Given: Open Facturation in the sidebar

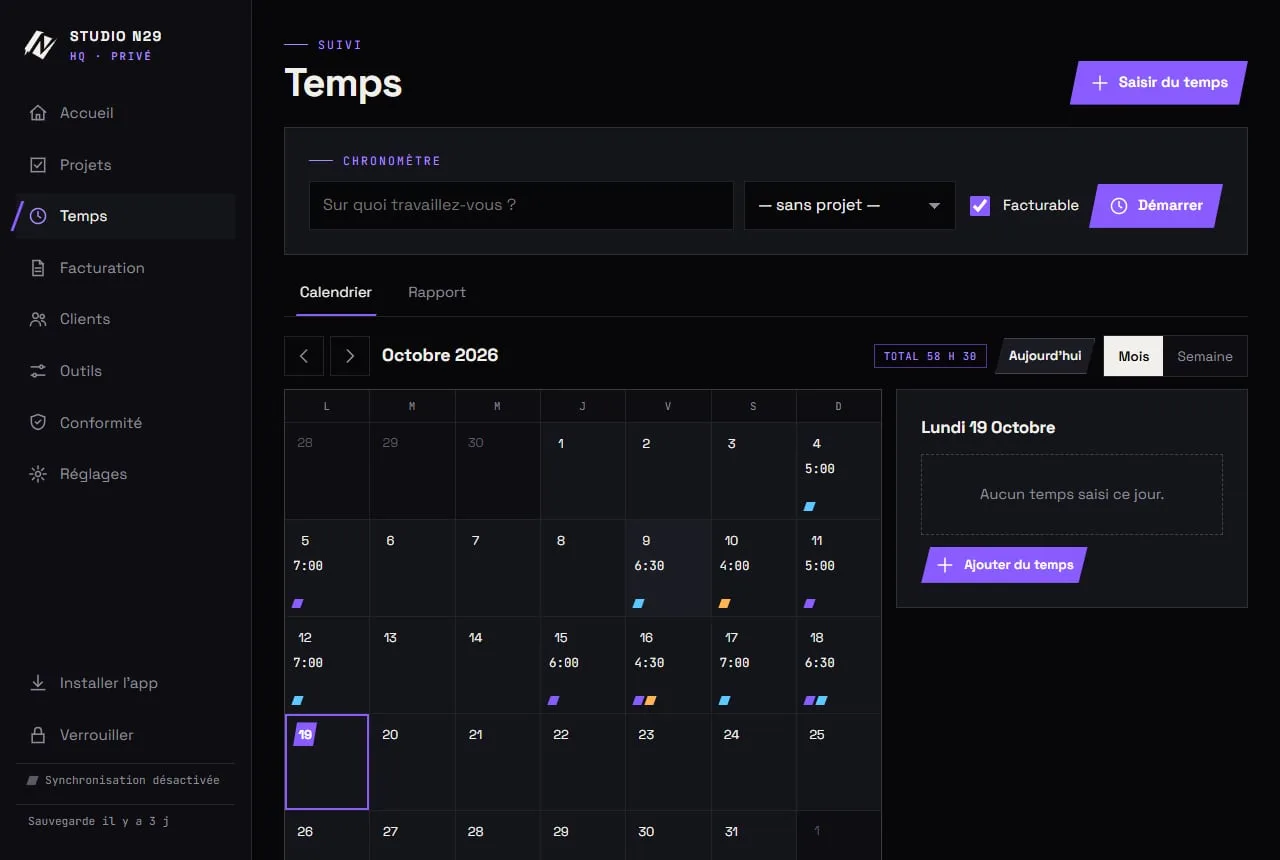Looking at the screenshot, I should click(126, 268).
